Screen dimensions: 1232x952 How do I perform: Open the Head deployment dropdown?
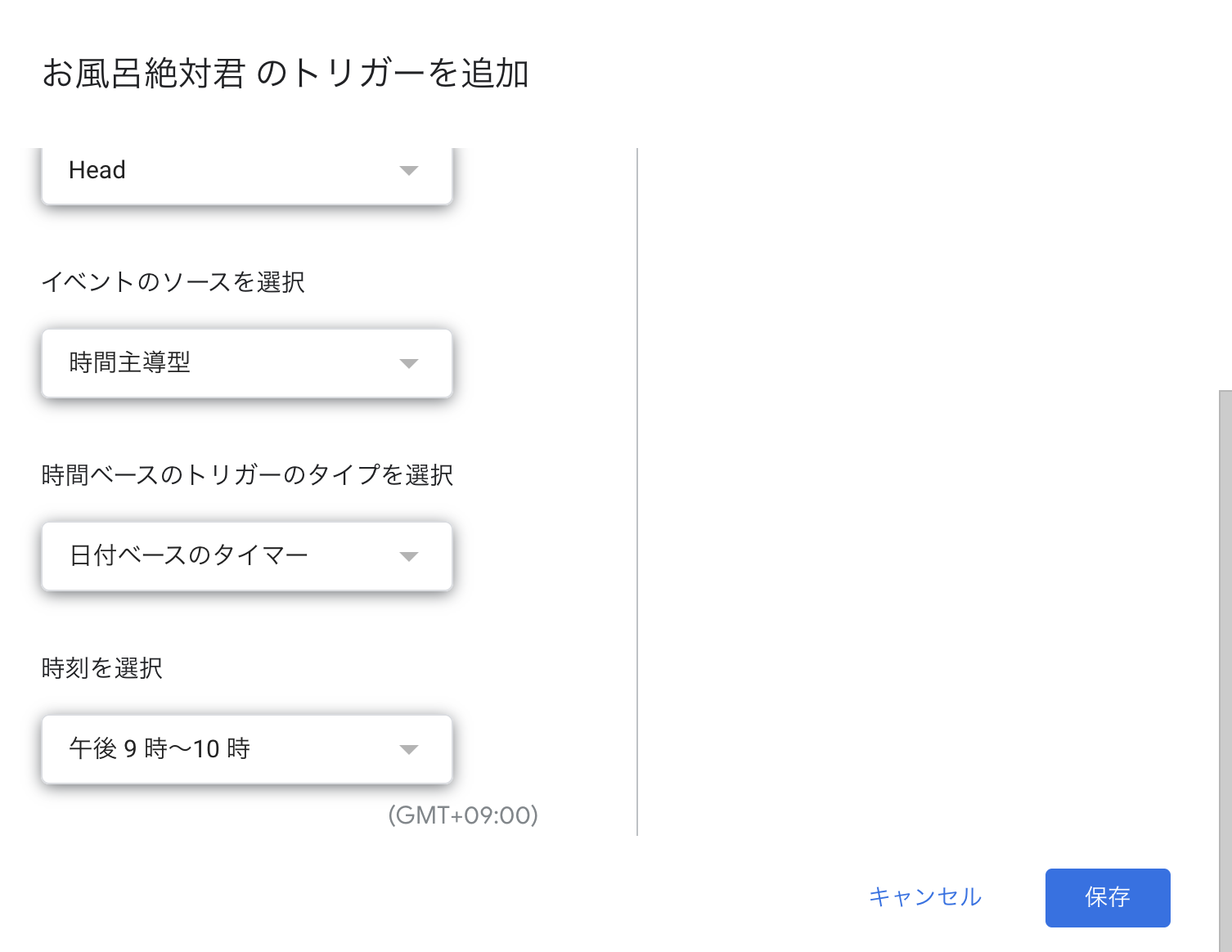coord(245,172)
